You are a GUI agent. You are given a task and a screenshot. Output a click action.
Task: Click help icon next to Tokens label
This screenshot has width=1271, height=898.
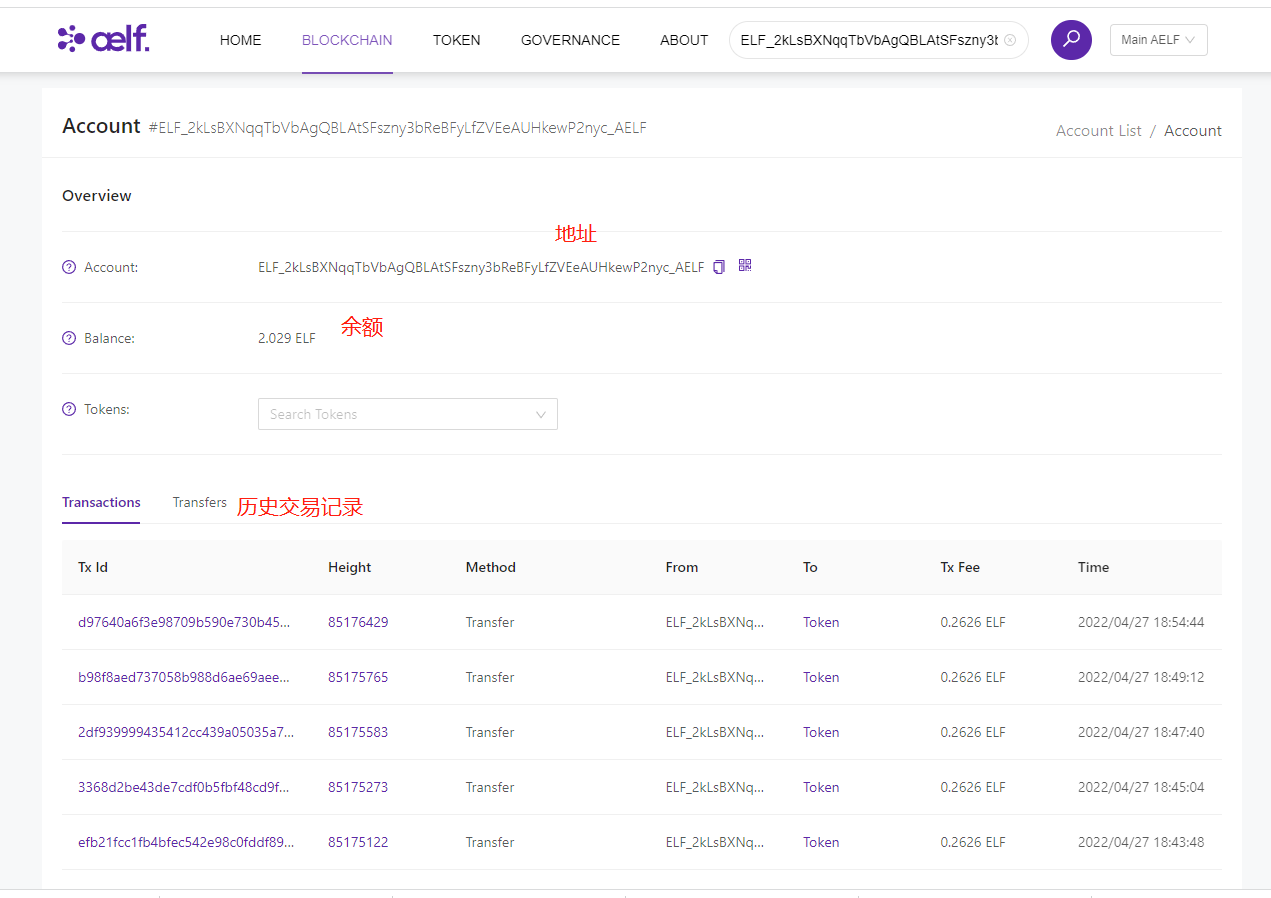click(x=69, y=409)
